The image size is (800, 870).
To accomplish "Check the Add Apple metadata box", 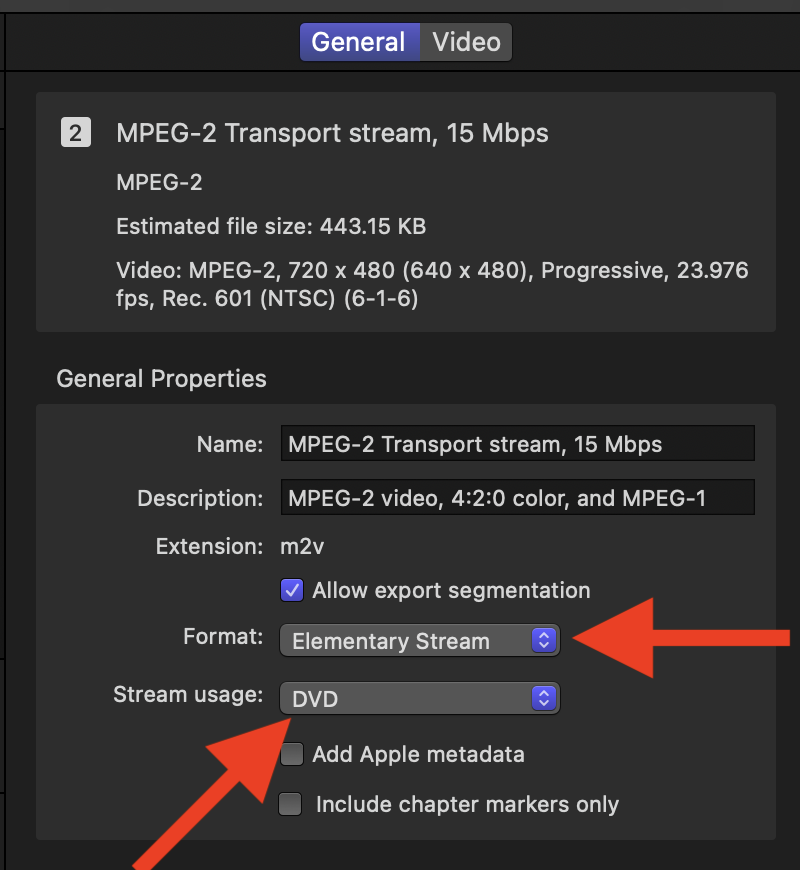I will [x=292, y=754].
